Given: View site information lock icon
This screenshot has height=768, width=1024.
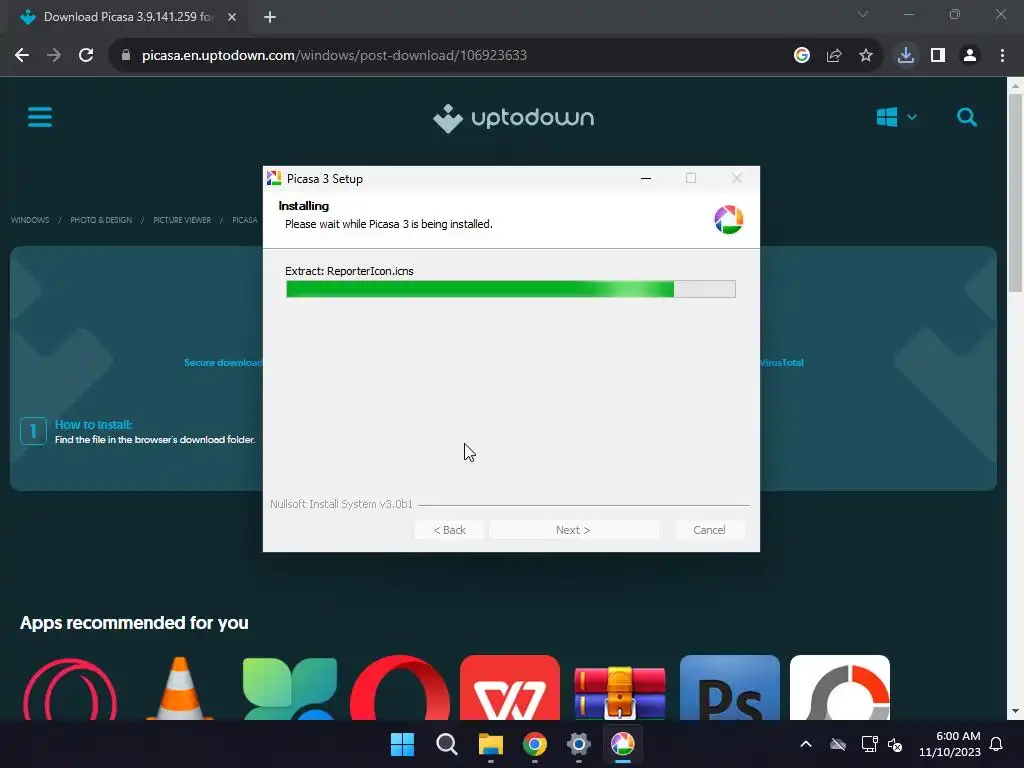Looking at the screenshot, I should tap(126, 56).
